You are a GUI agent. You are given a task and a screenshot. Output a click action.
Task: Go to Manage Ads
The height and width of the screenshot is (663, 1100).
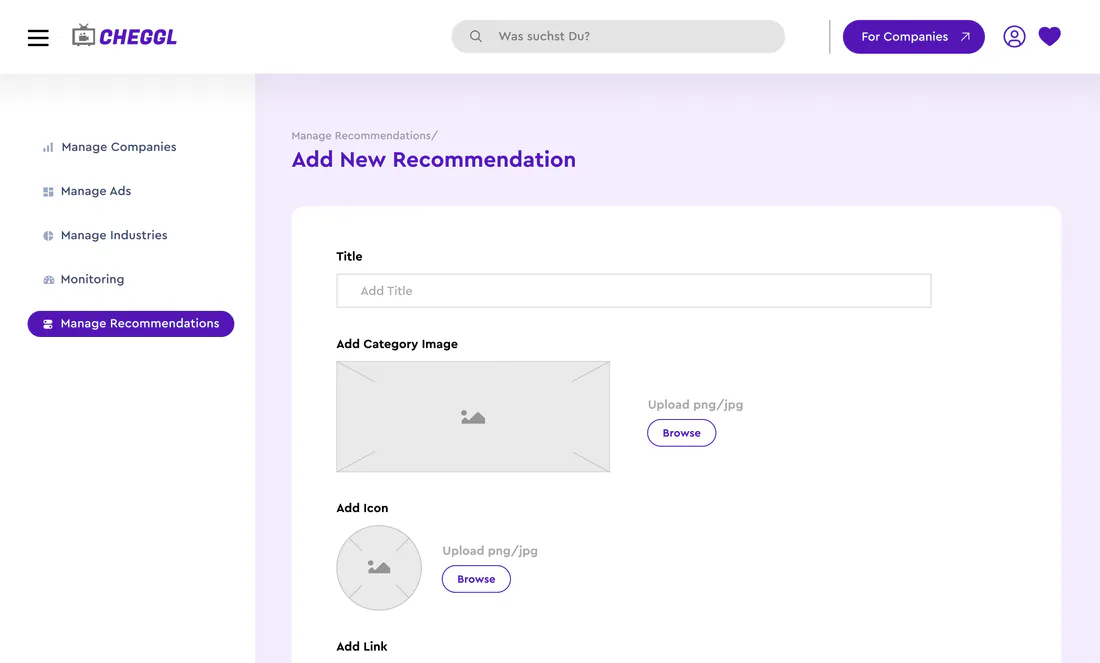95,191
